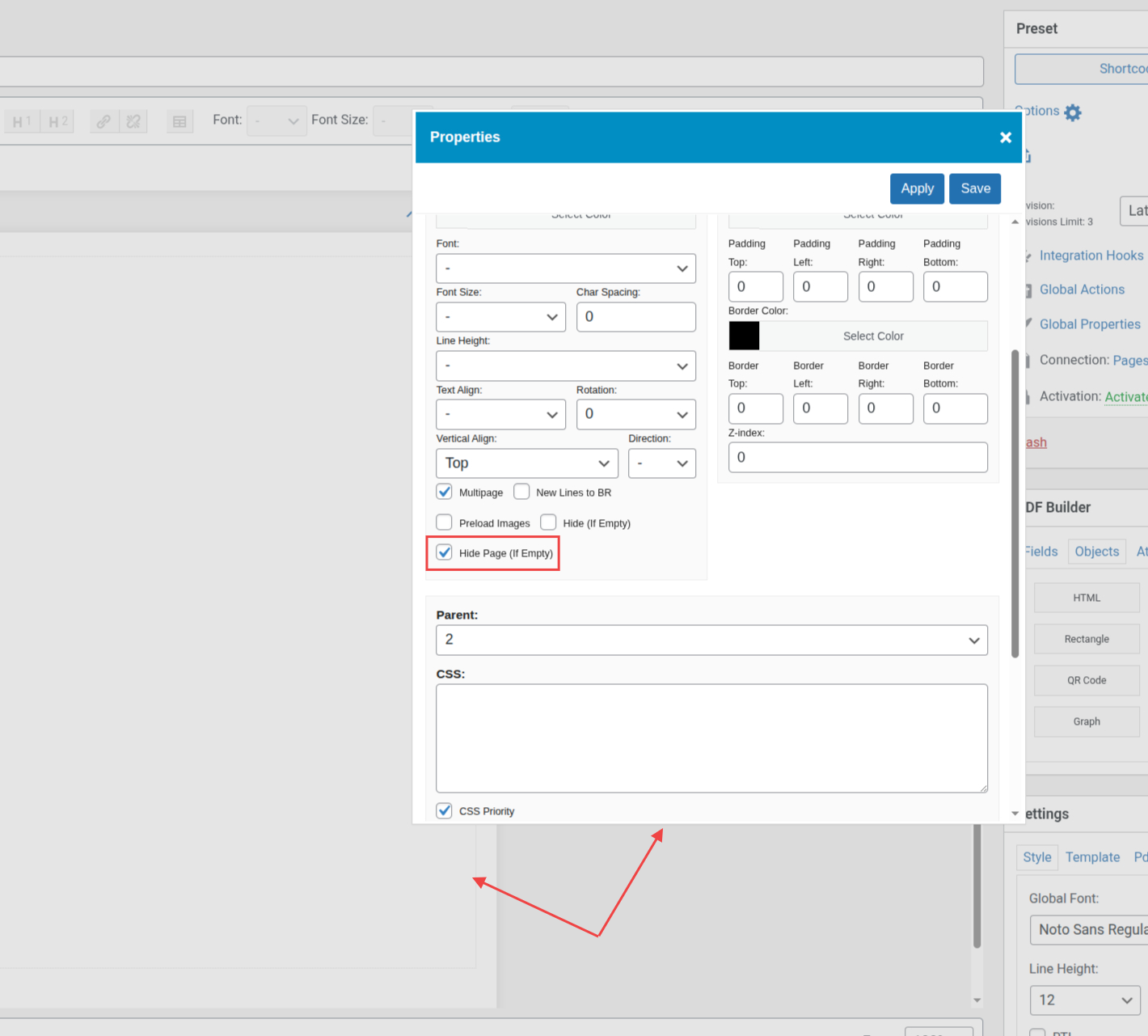Click the Properties dialog vertical scrollbar thumb
Screen dimensions: 1148x1036
pyautogui.click(x=1015, y=503)
